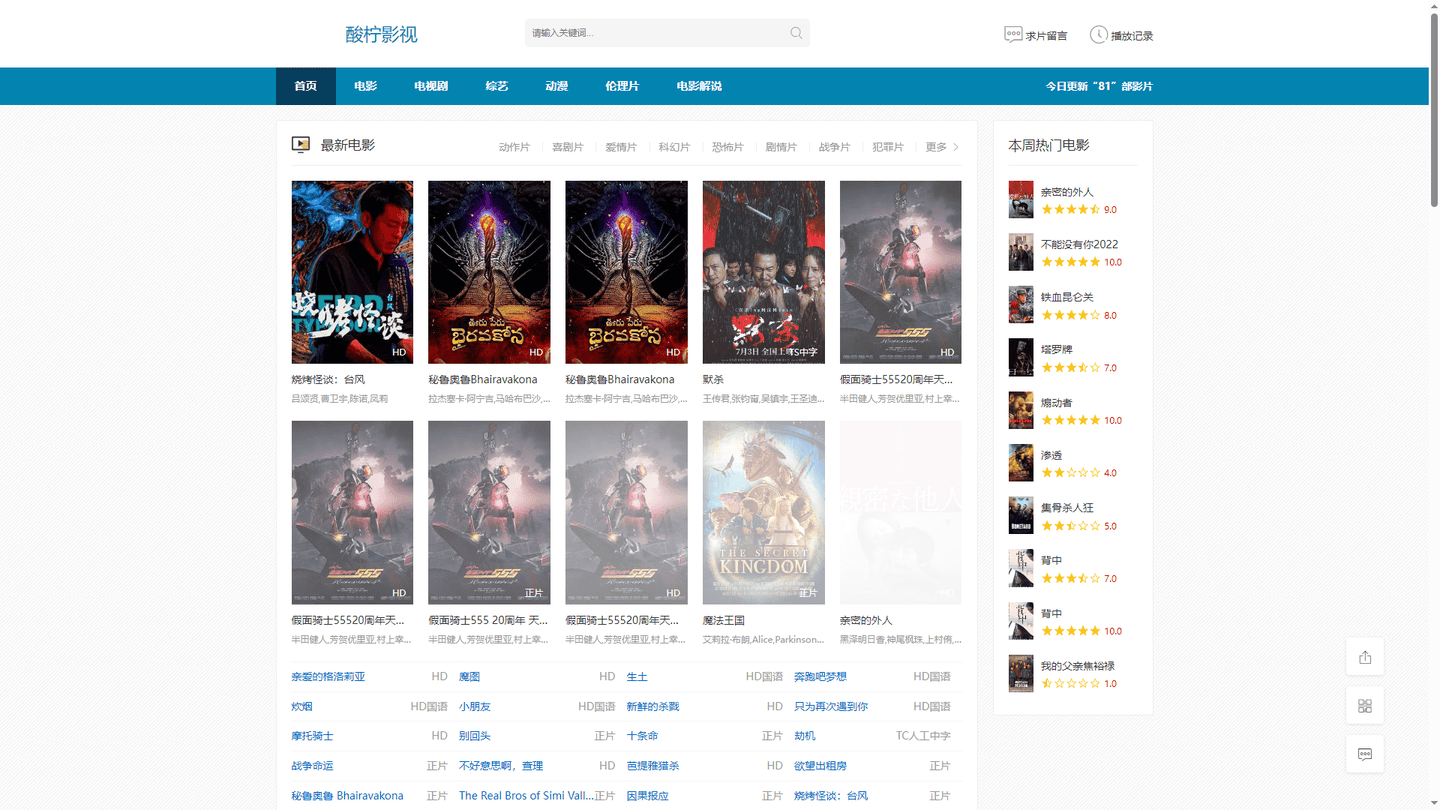
Task: Click 默杀 title below poster
Action: (x=713, y=380)
